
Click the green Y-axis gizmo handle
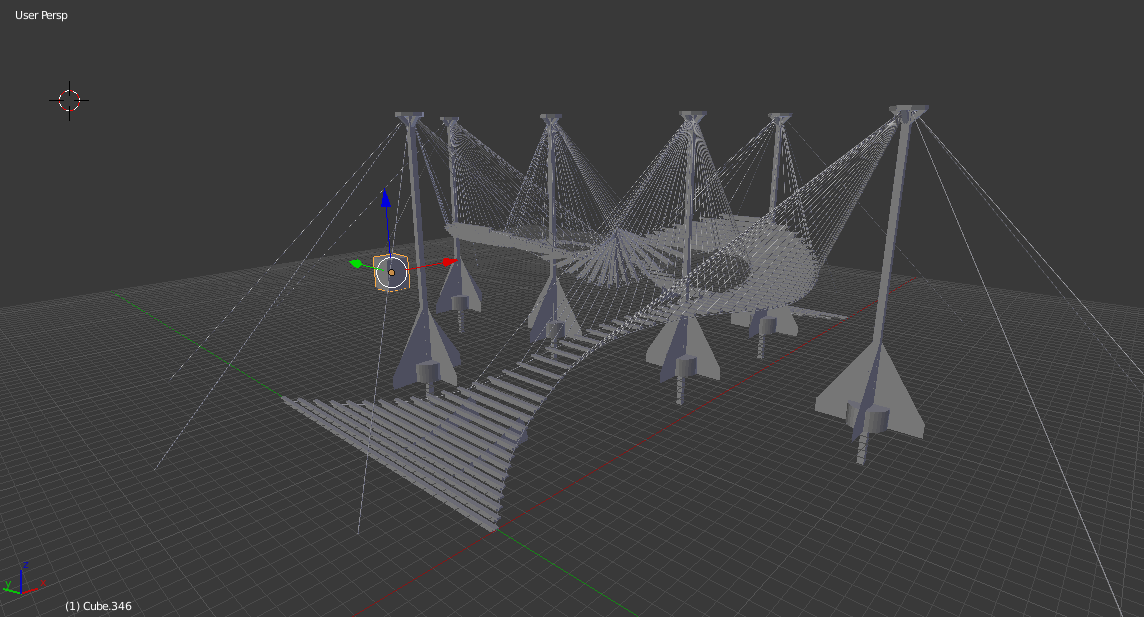pos(355,264)
